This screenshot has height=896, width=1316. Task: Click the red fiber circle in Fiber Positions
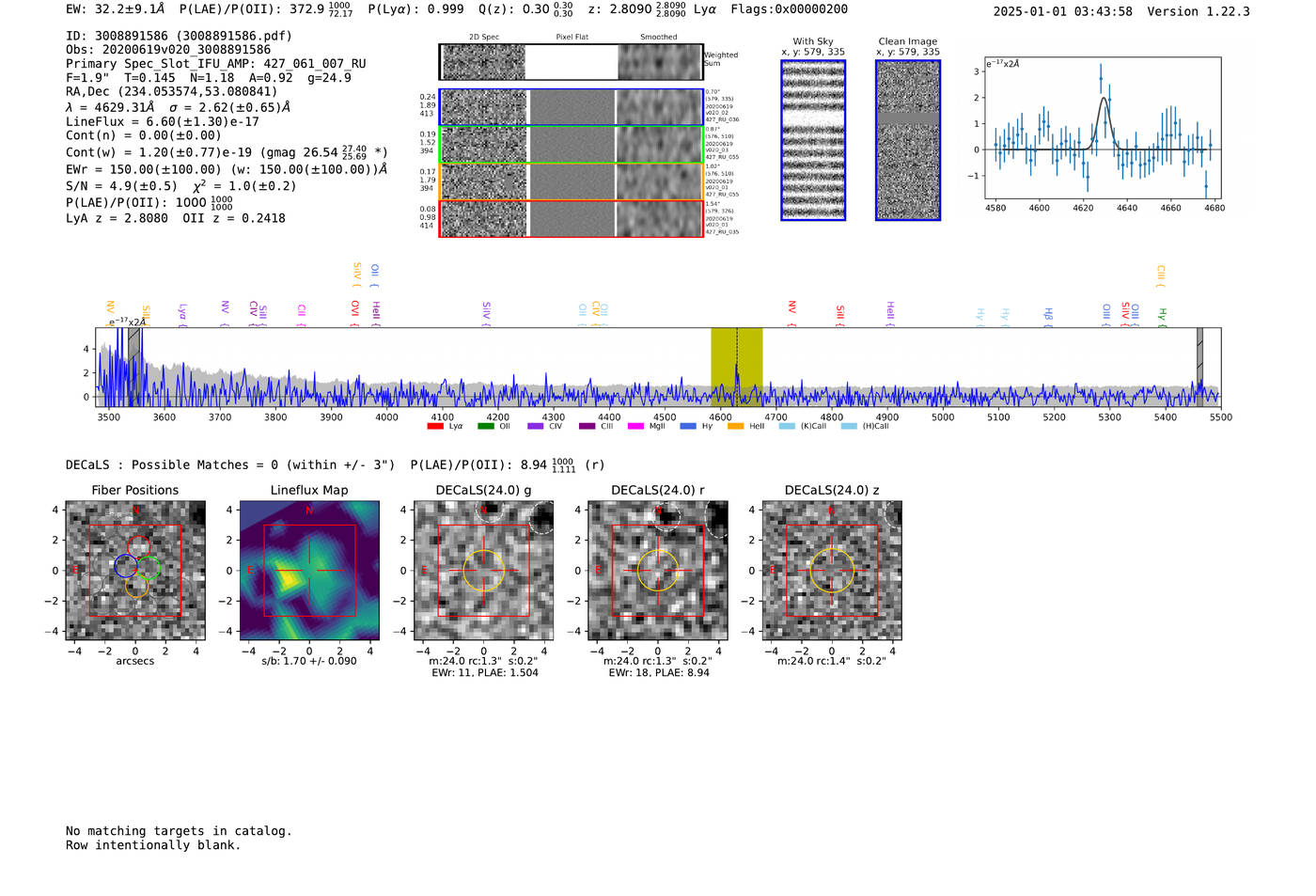139,547
